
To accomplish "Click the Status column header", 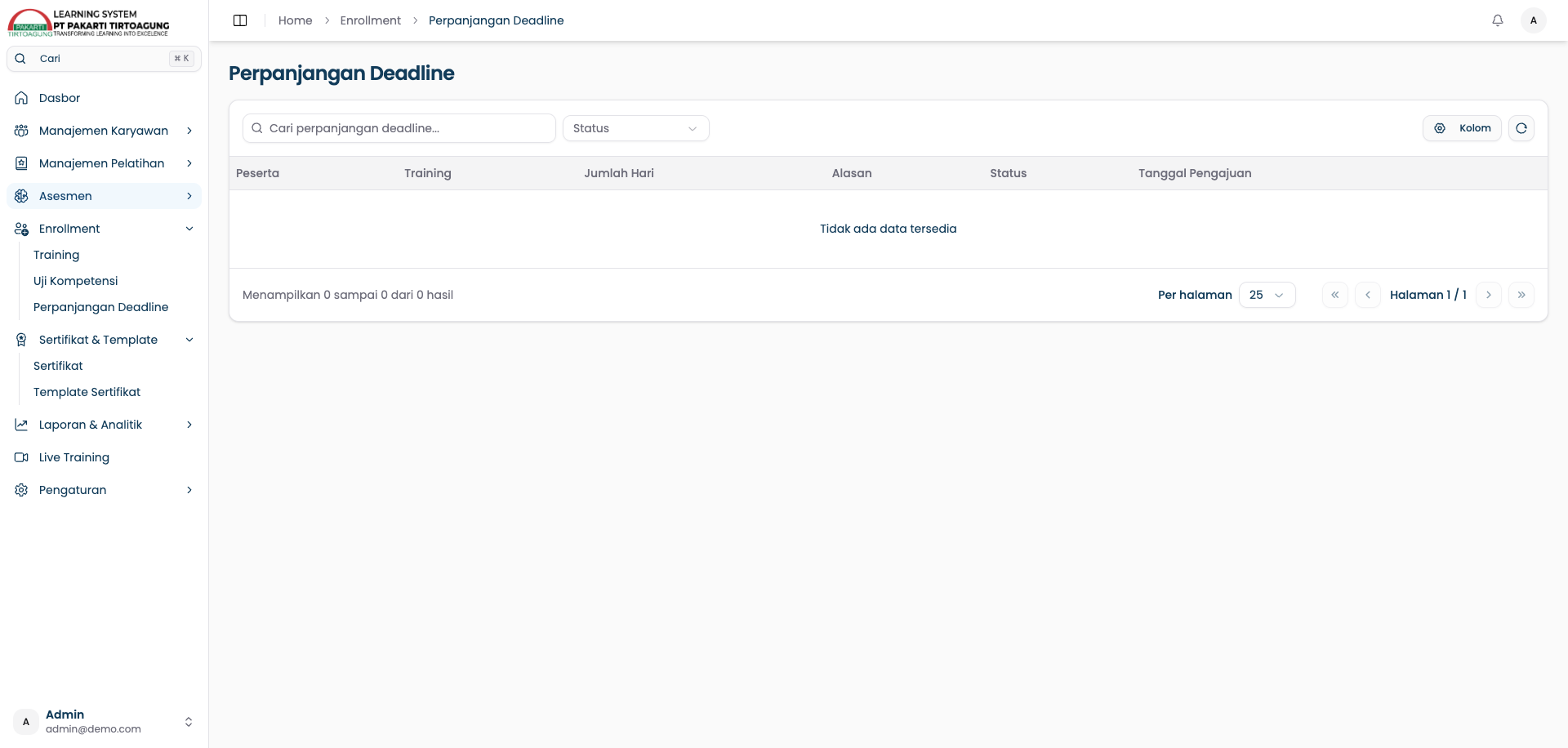I will click(1009, 173).
